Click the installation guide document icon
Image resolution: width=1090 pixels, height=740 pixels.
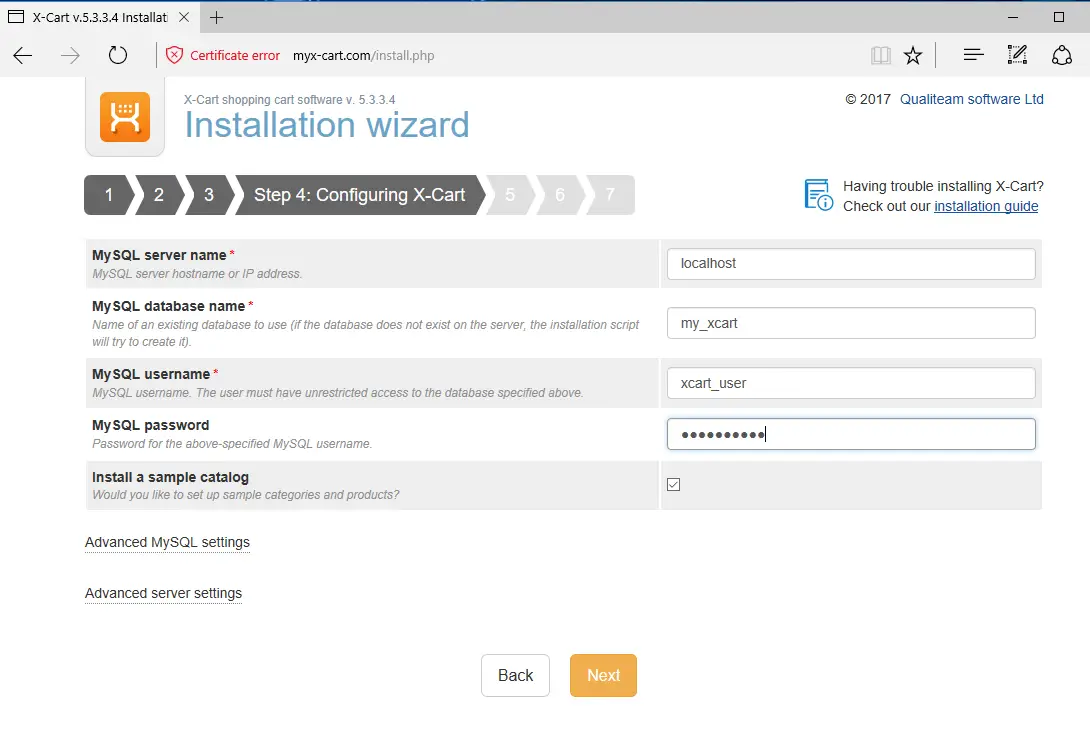(x=818, y=195)
